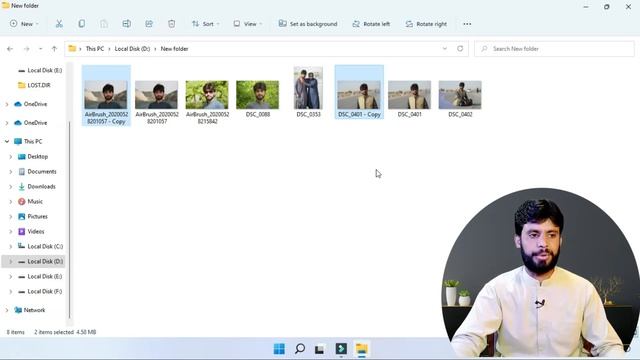Expand the Desktop tree node

tap(11, 156)
